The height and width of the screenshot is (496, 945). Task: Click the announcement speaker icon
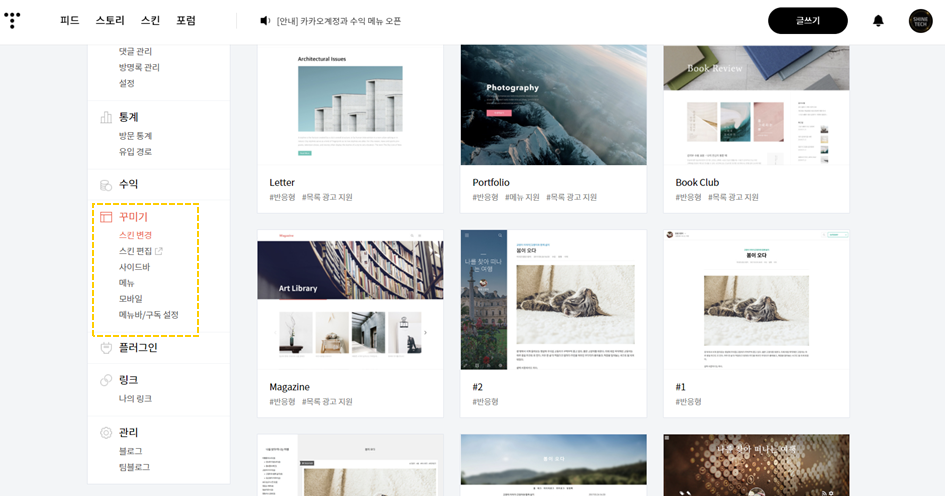tap(265, 20)
